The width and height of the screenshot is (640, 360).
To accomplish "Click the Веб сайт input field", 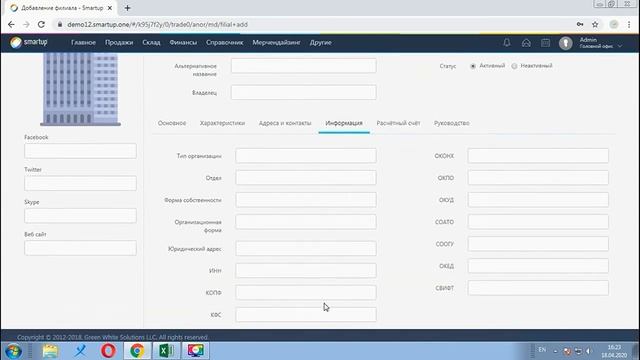I will click(80, 248).
